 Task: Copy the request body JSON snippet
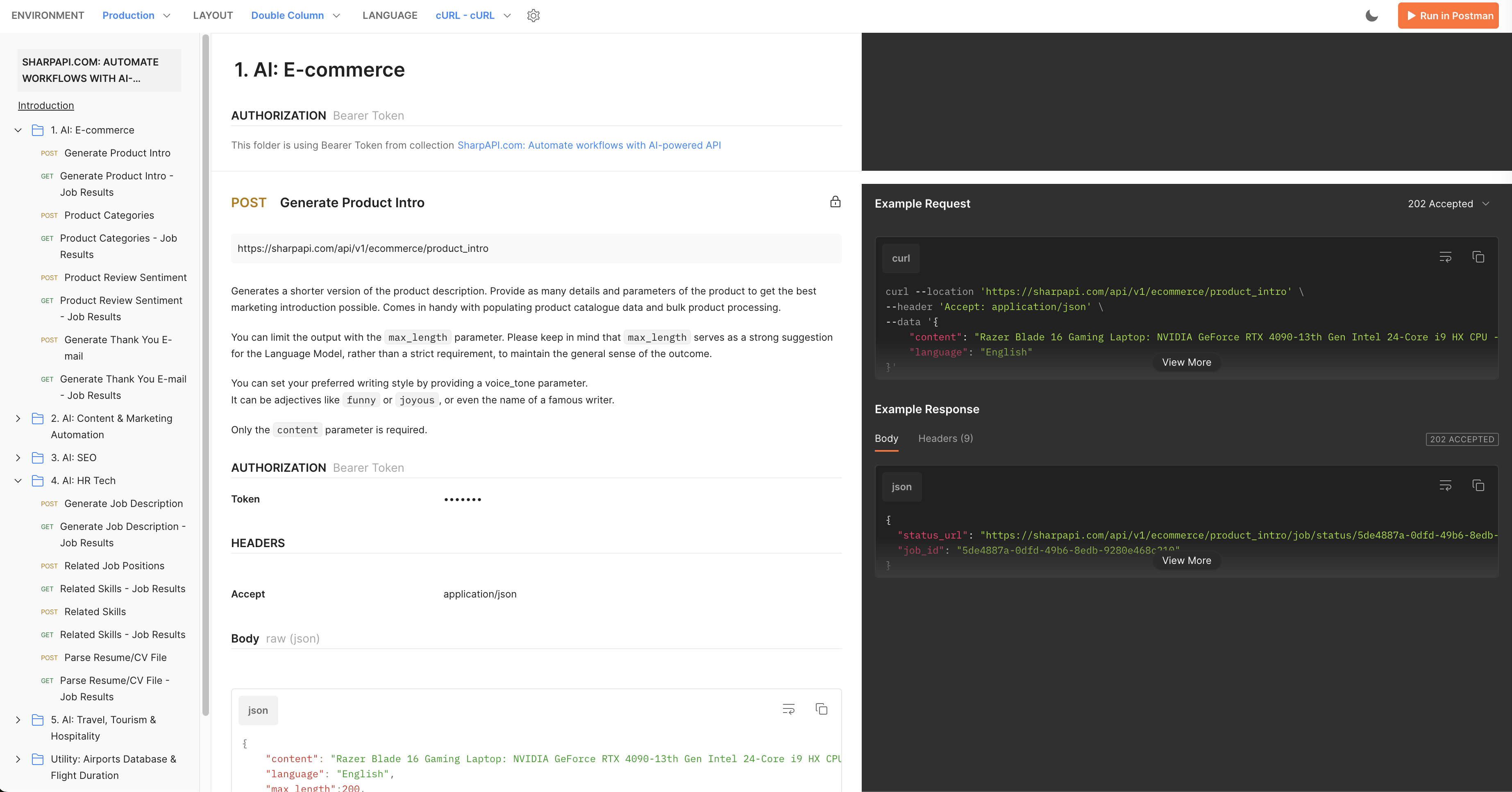coord(821,709)
